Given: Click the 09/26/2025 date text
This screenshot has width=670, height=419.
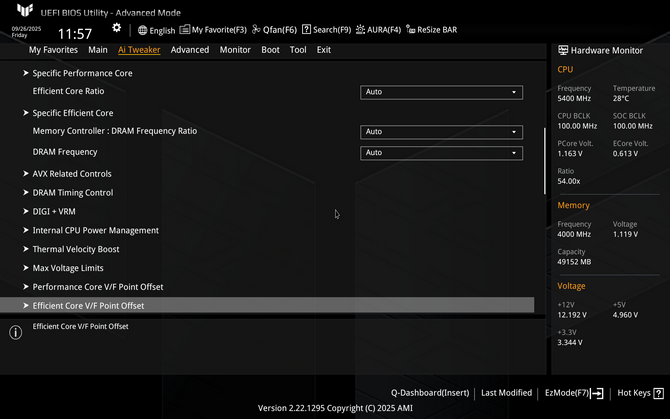Looking at the screenshot, I should 26,29.
